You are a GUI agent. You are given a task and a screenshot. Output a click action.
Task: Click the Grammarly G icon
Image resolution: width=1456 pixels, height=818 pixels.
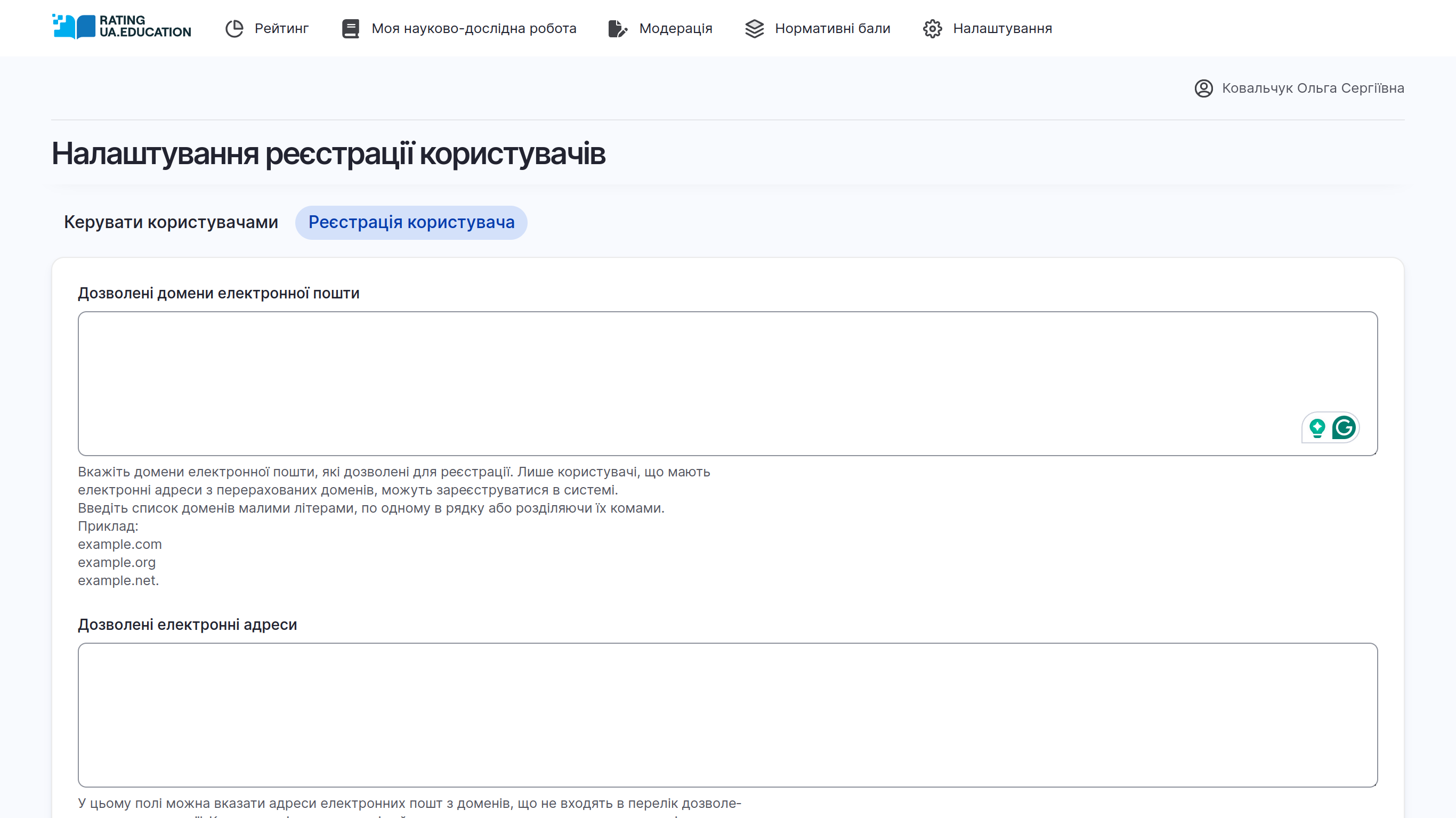(x=1345, y=428)
